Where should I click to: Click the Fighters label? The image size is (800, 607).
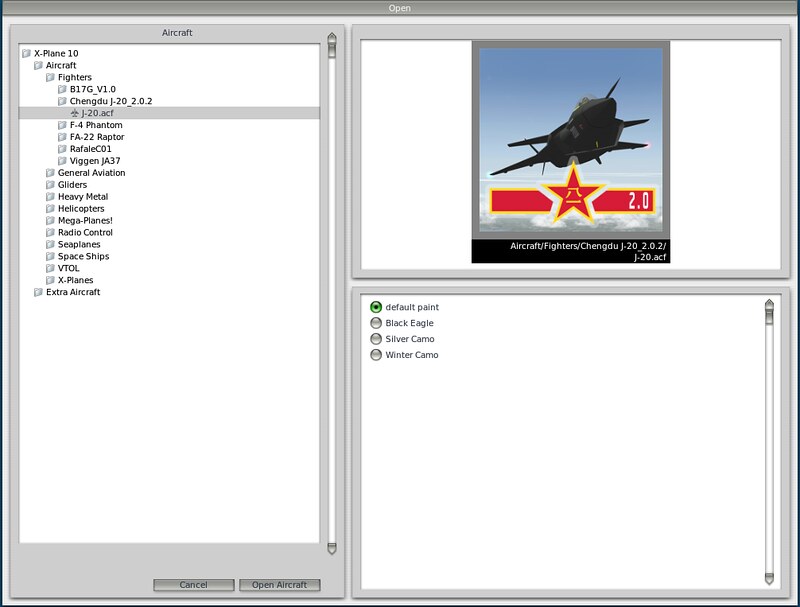click(x=74, y=77)
